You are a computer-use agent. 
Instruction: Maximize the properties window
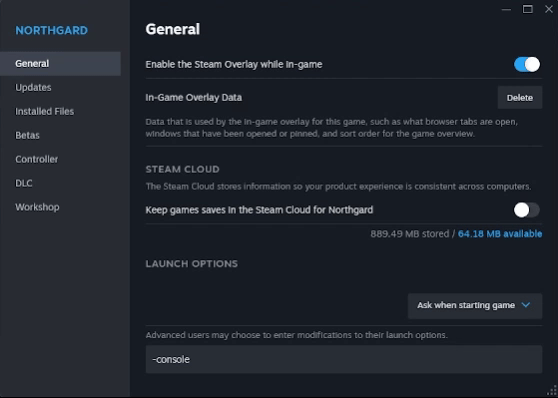[x=527, y=9]
